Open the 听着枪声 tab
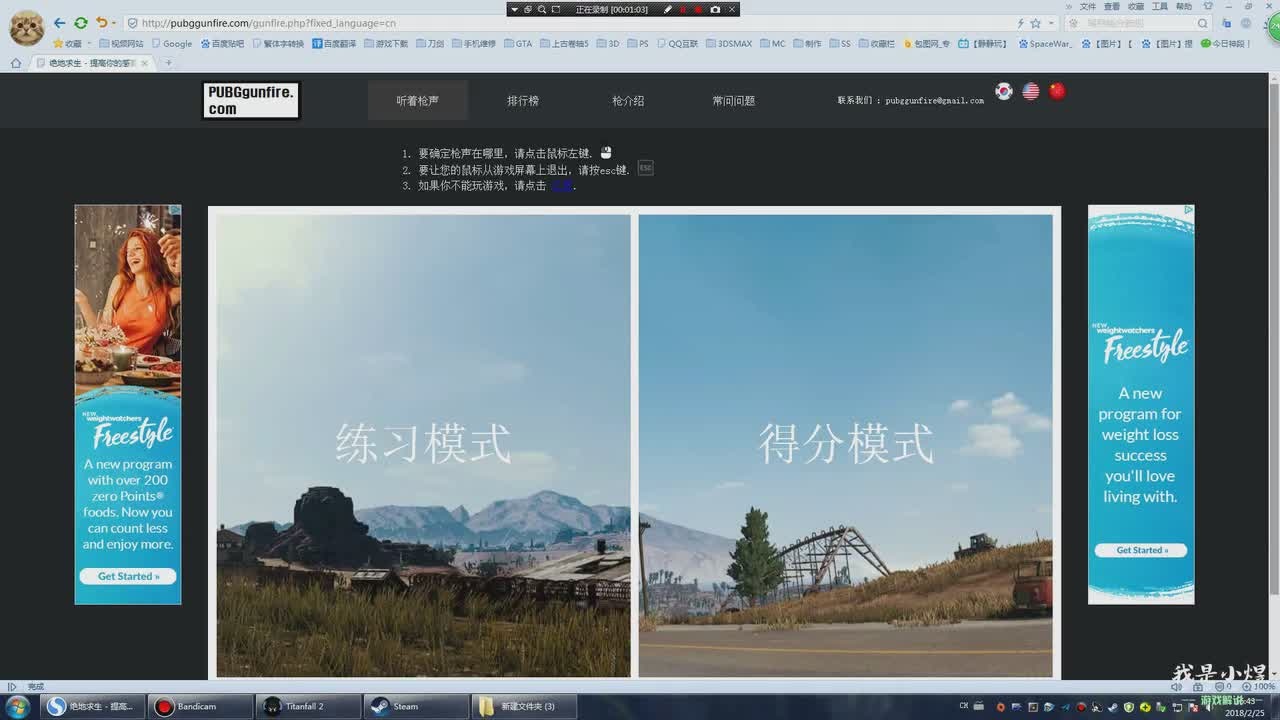This screenshot has height=720, width=1280. tap(417, 101)
